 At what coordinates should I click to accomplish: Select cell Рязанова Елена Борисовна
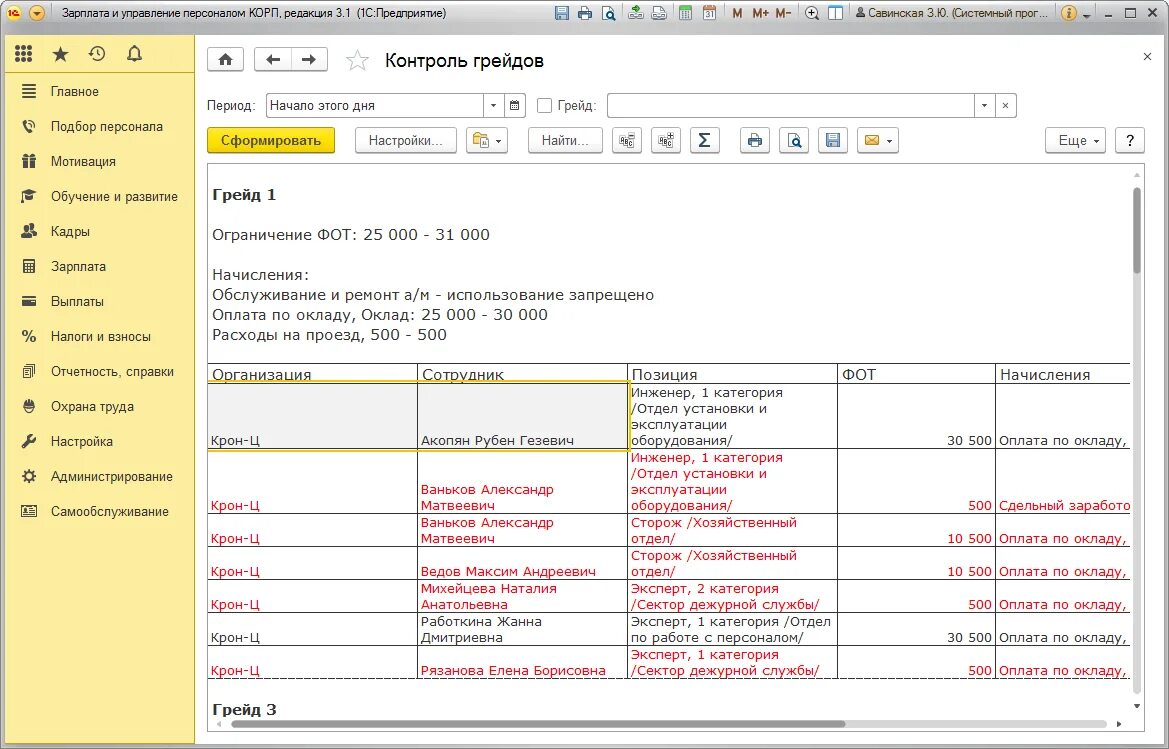522,662
